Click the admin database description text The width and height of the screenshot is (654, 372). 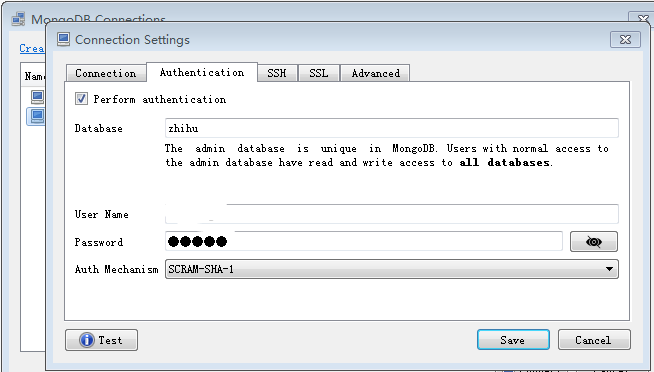point(387,156)
